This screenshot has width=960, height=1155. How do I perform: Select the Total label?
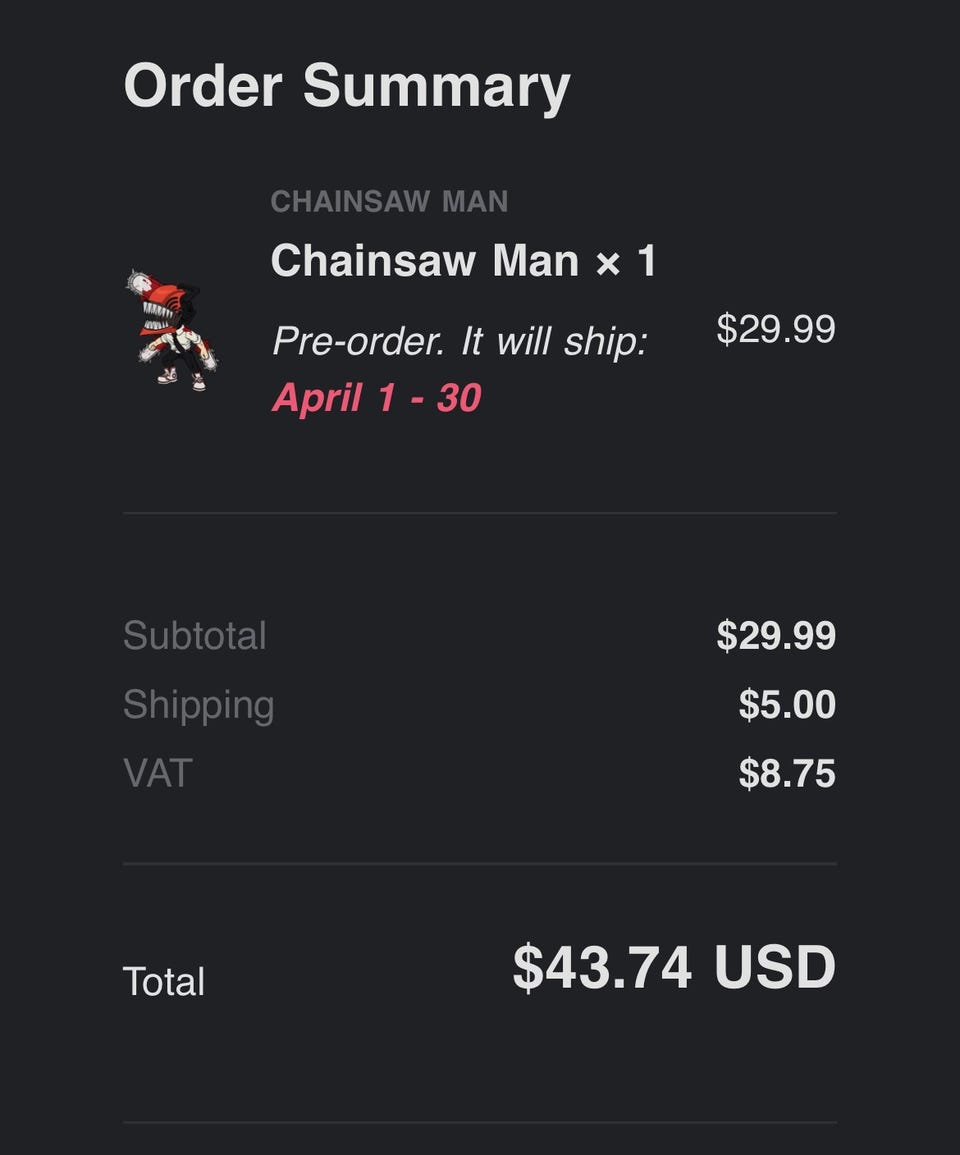click(x=164, y=982)
